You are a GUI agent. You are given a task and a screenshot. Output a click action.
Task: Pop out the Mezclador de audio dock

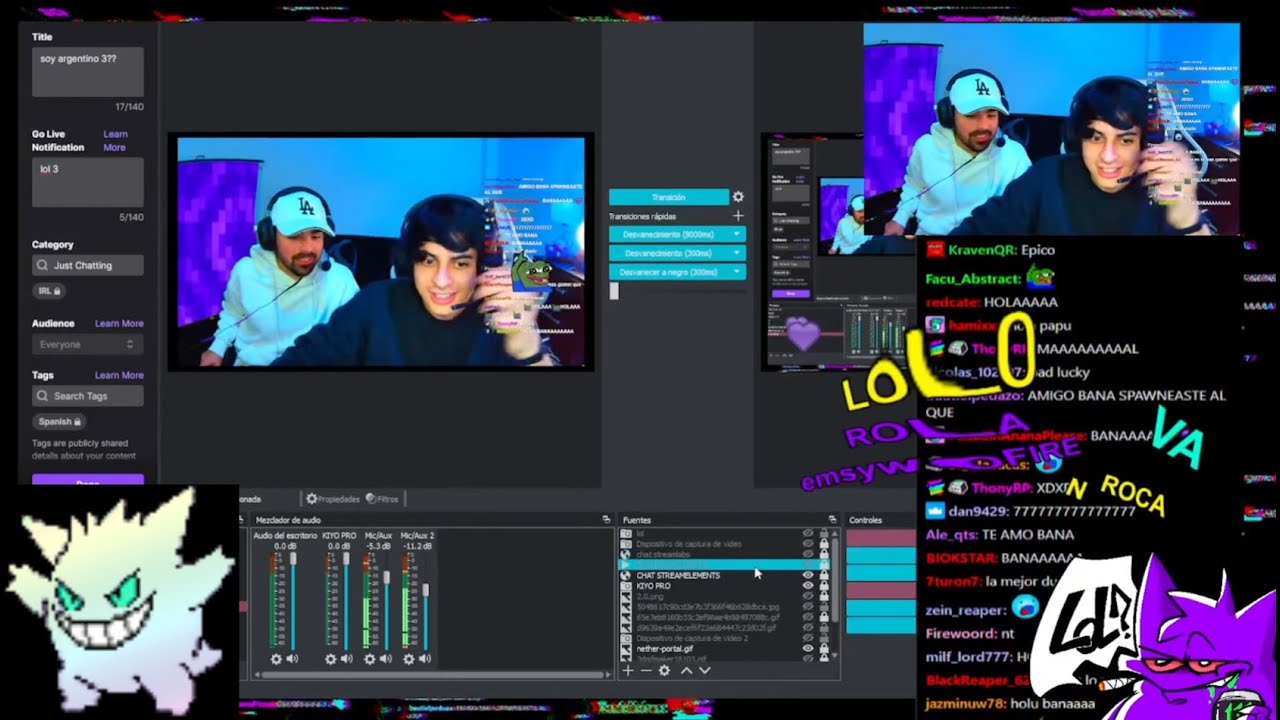606,520
